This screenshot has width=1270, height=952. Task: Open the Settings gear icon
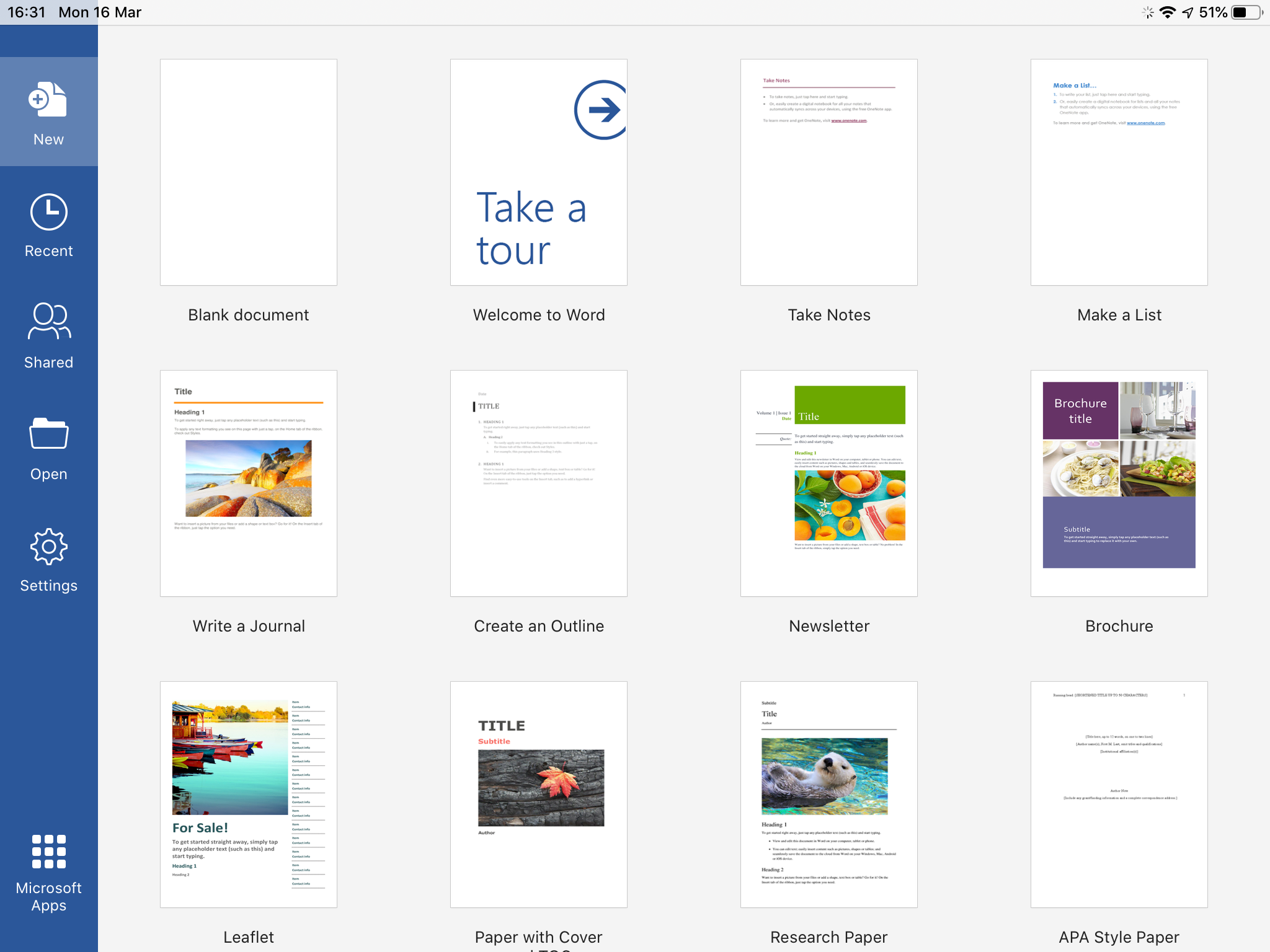point(48,547)
